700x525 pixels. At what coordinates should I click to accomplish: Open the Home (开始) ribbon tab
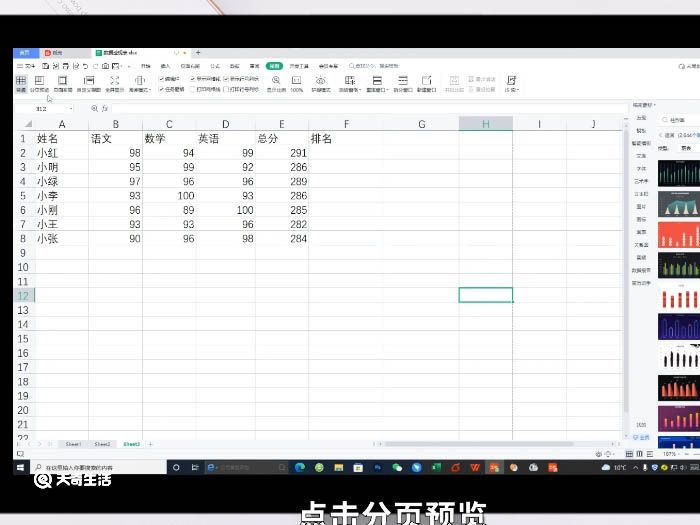146,66
